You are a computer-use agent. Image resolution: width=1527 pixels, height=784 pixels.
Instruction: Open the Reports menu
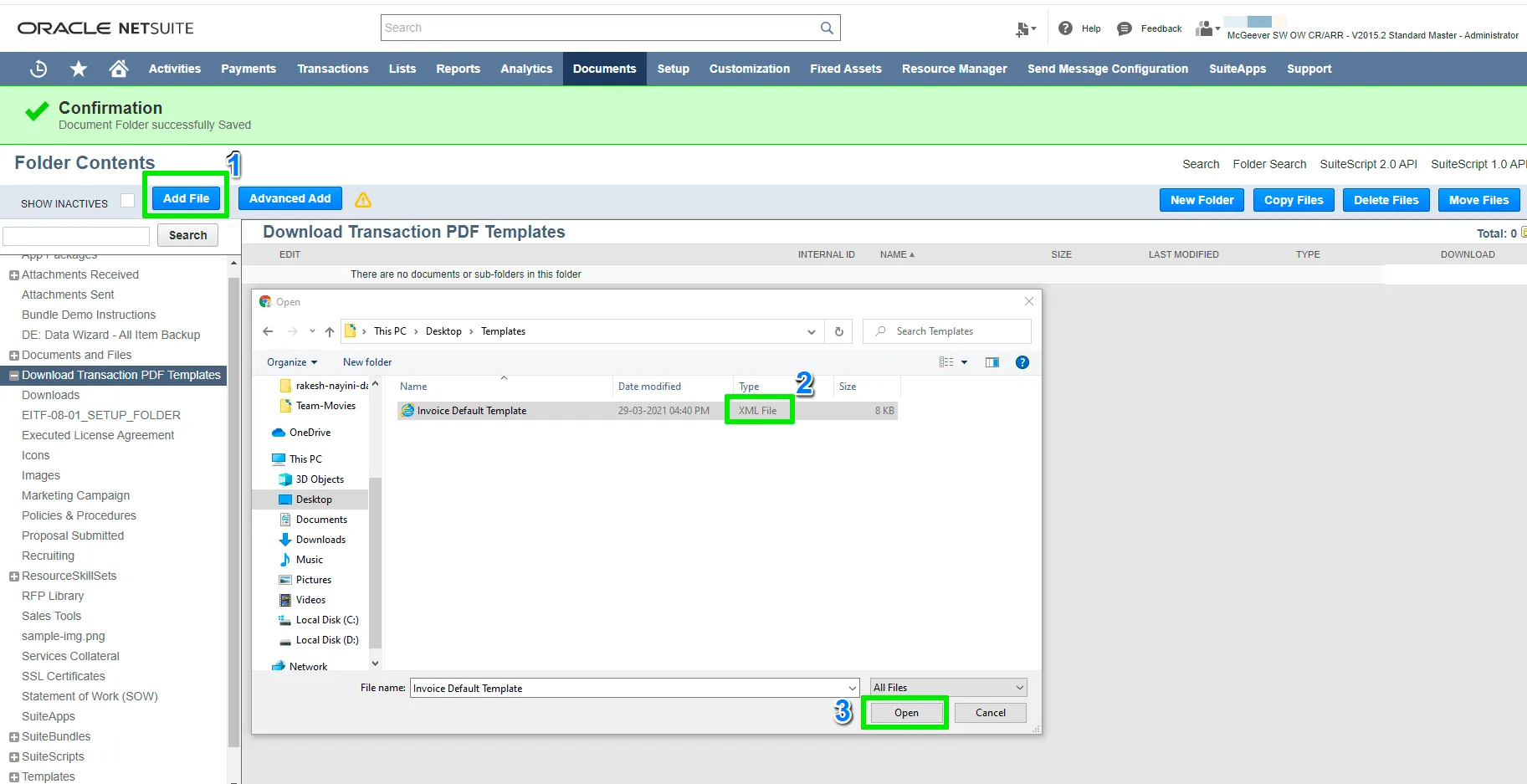coord(458,69)
